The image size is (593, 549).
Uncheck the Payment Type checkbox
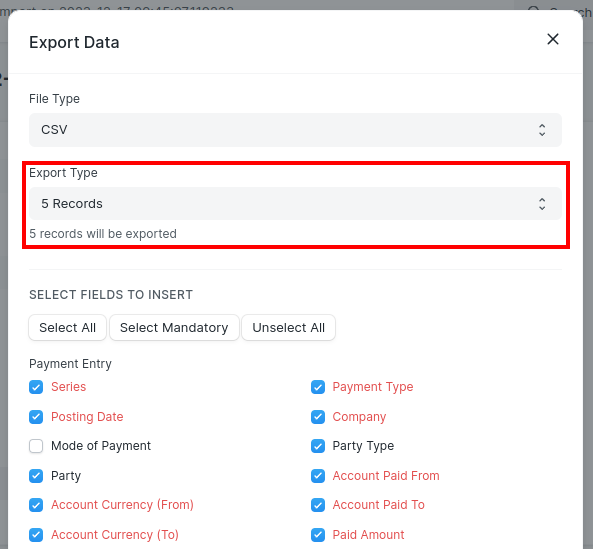[318, 387]
